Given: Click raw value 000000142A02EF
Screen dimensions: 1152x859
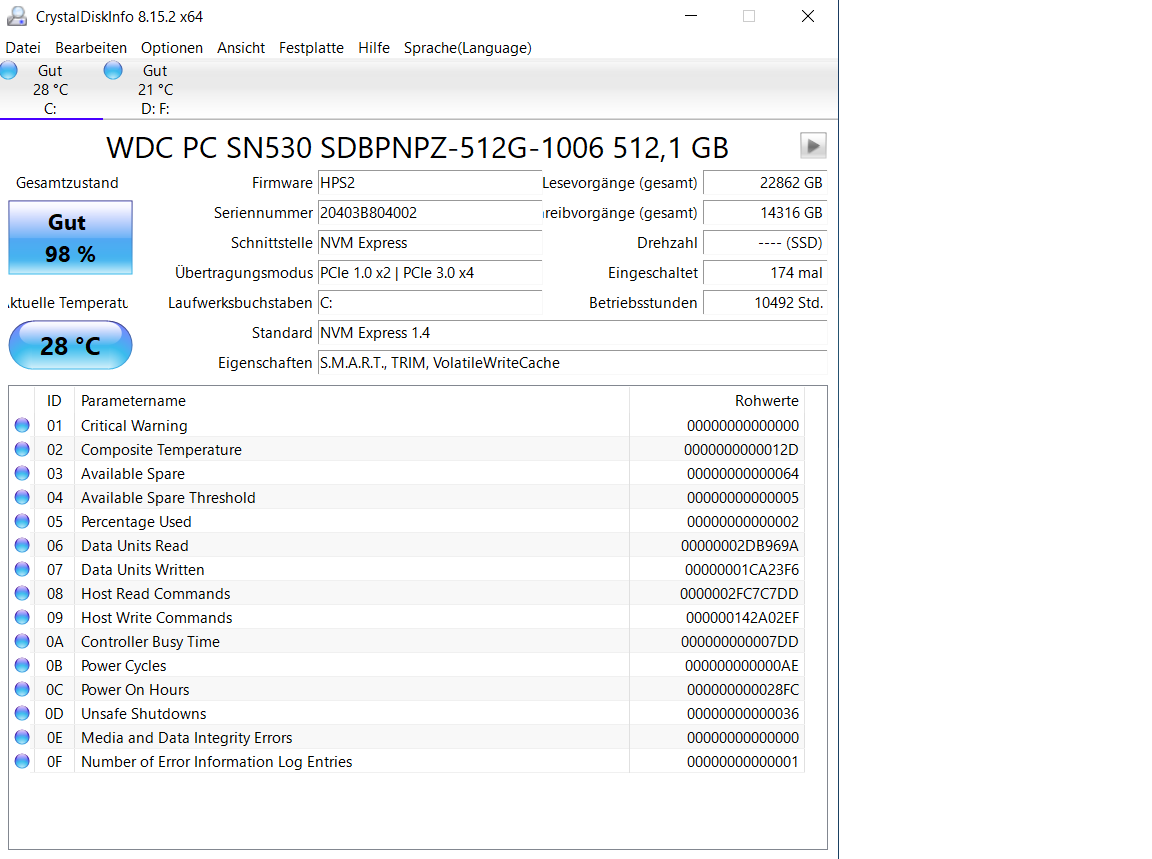Looking at the screenshot, I should pyautogui.click(x=742, y=618).
